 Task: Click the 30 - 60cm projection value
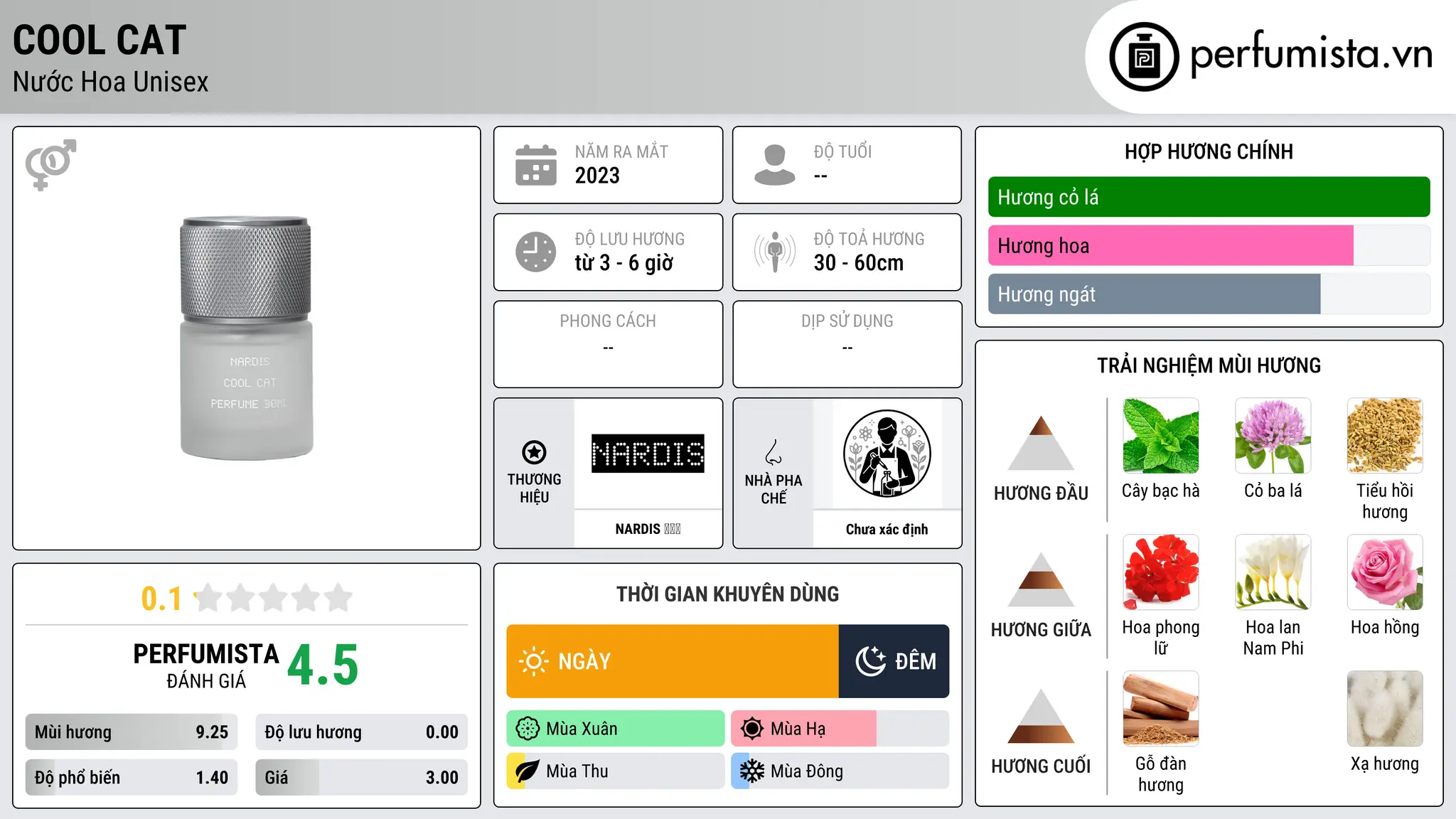tap(859, 263)
